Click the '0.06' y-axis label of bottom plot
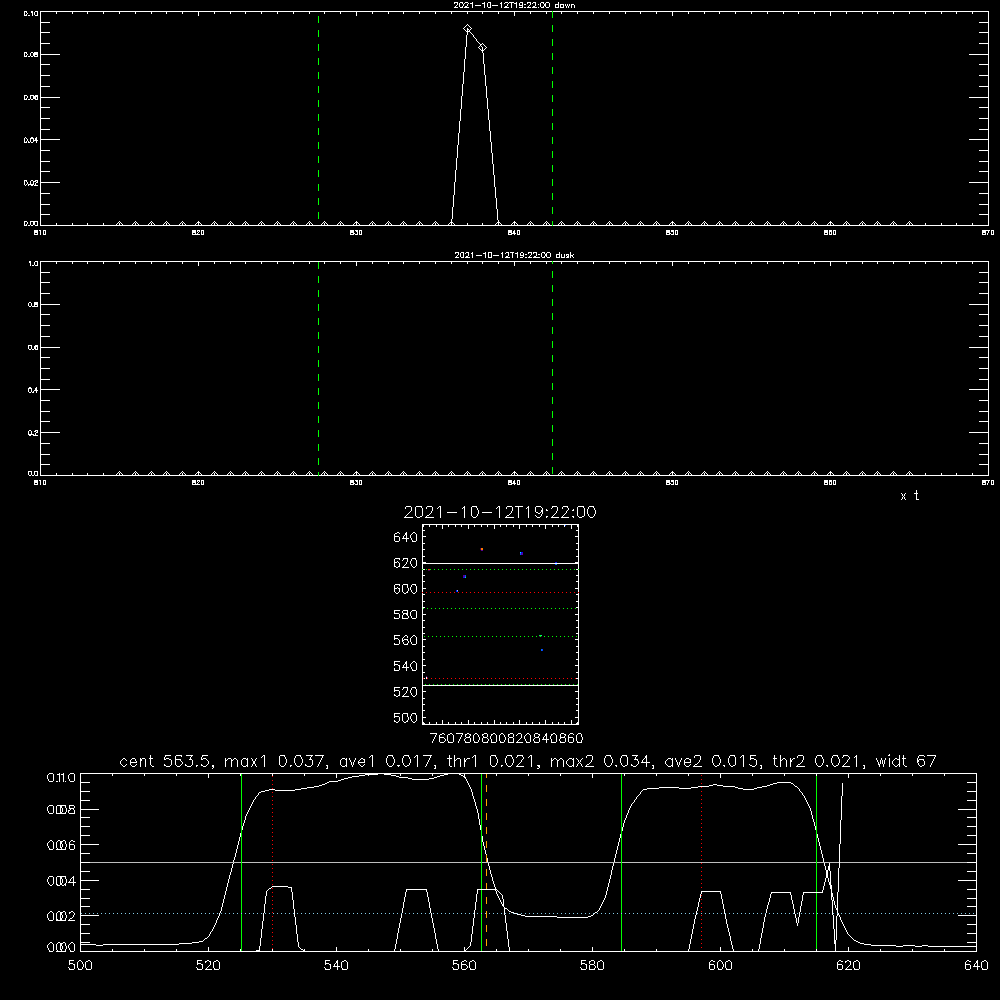1000x1000 pixels. (x=61, y=845)
